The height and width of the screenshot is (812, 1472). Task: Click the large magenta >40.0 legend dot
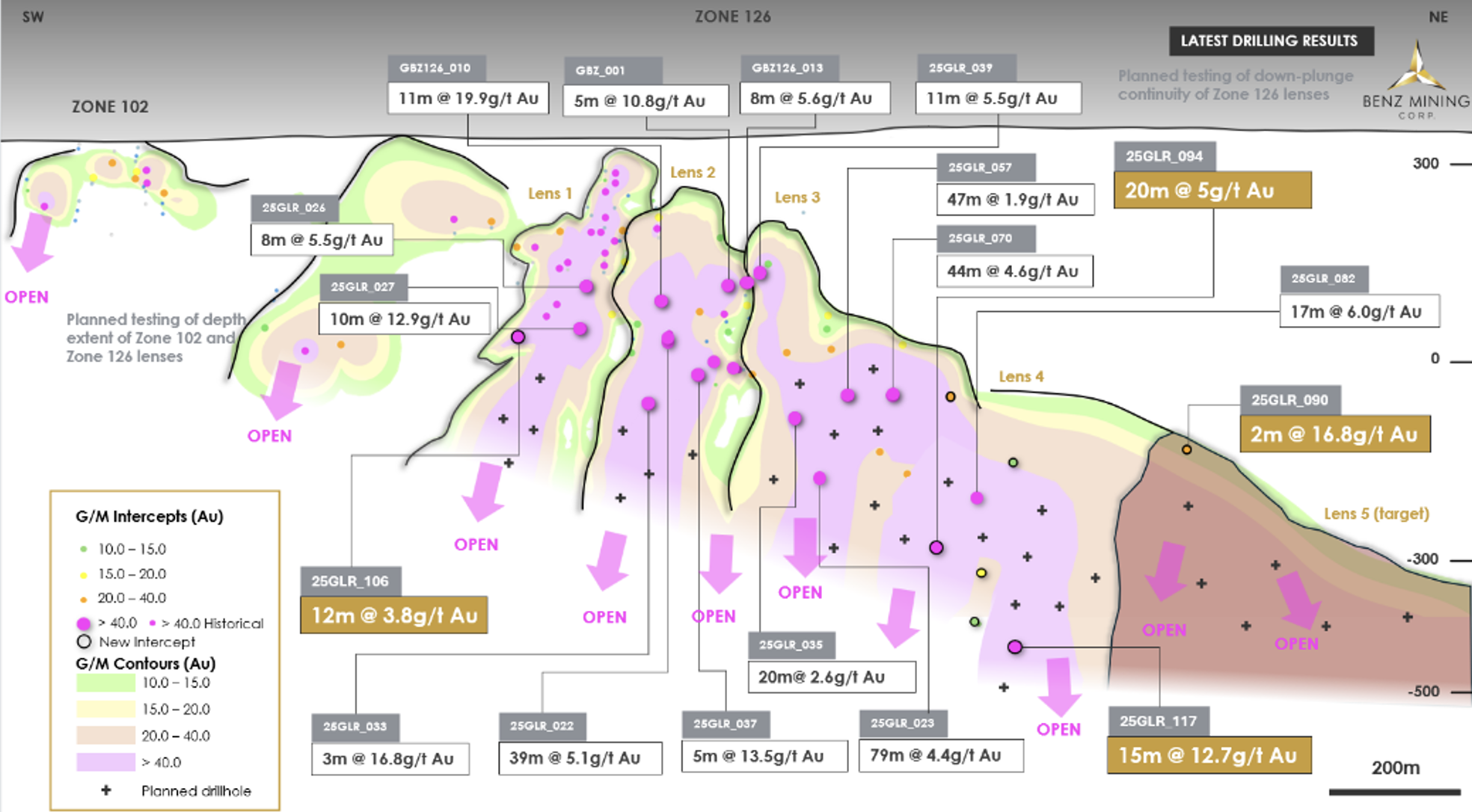coord(84,623)
